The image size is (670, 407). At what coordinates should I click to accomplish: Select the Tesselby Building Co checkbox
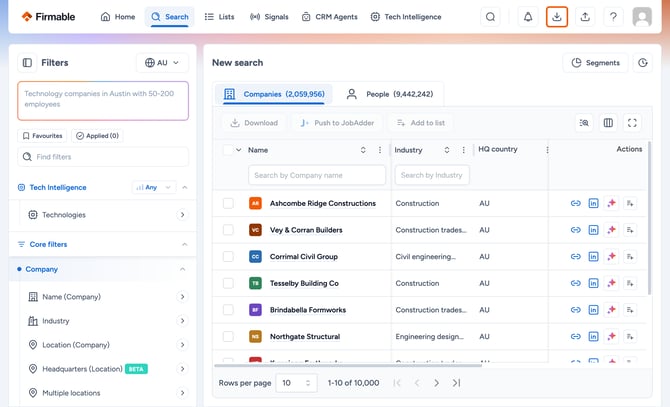click(x=228, y=283)
